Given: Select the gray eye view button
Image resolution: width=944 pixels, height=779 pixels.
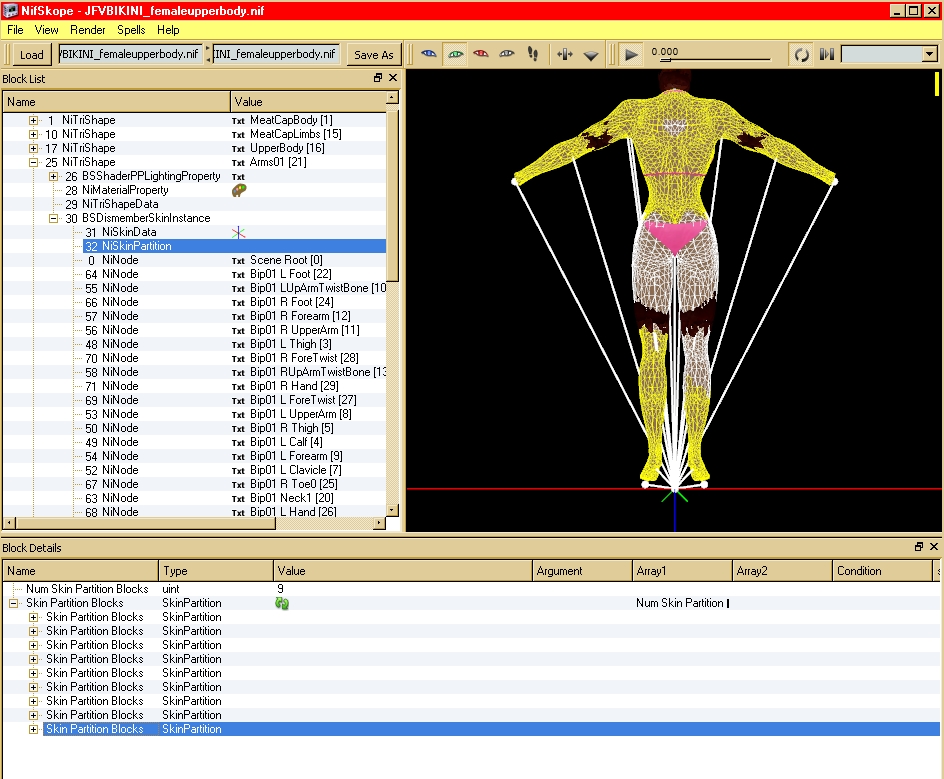Looking at the screenshot, I should pos(507,54).
